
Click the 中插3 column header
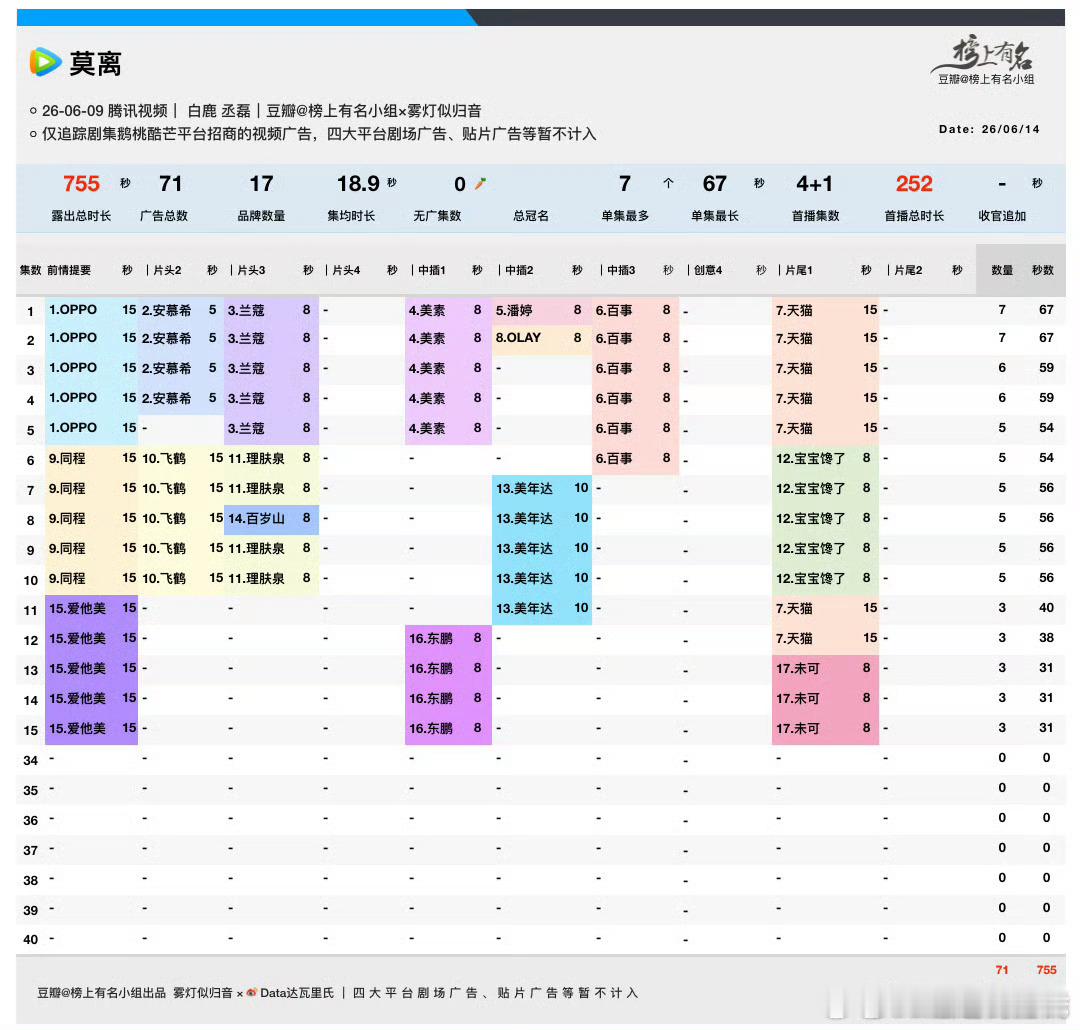point(621,270)
